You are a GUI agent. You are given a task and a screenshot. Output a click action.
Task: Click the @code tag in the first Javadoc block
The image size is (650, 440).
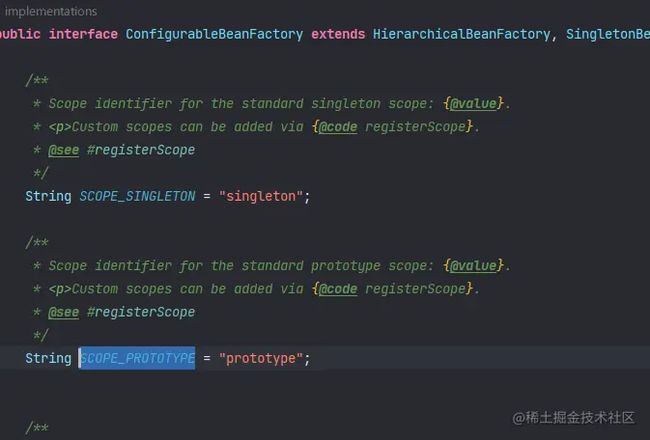(x=338, y=126)
